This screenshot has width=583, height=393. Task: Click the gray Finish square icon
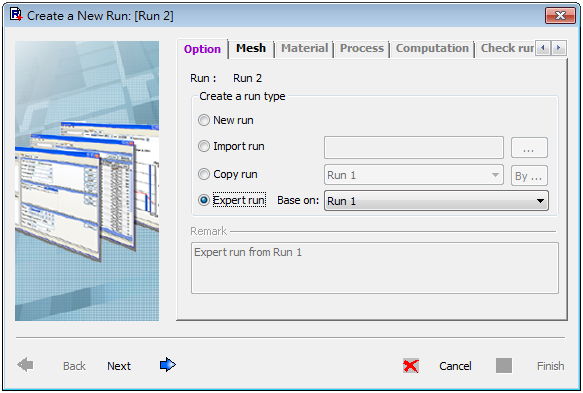(504, 365)
